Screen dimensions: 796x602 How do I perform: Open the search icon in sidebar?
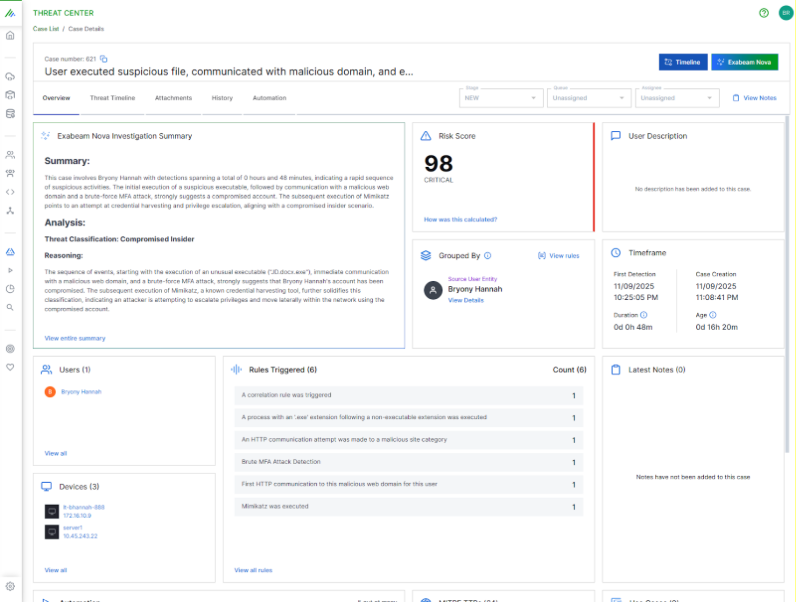pyautogui.click(x=10, y=307)
